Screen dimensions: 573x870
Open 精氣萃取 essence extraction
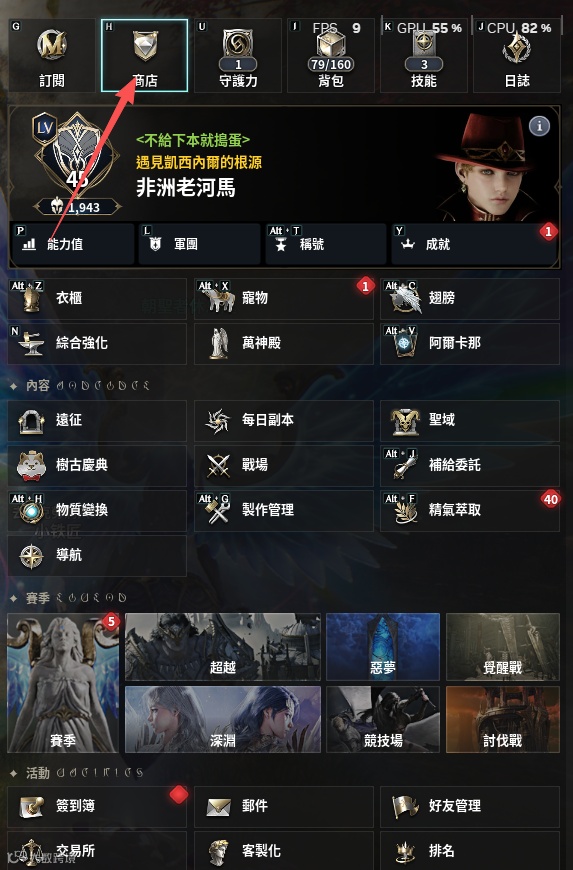469,510
